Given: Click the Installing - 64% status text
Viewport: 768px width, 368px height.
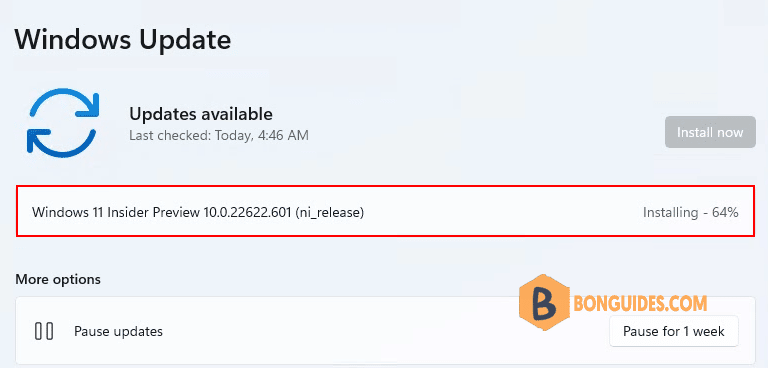Looking at the screenshot, I should (x=690, y=213).
